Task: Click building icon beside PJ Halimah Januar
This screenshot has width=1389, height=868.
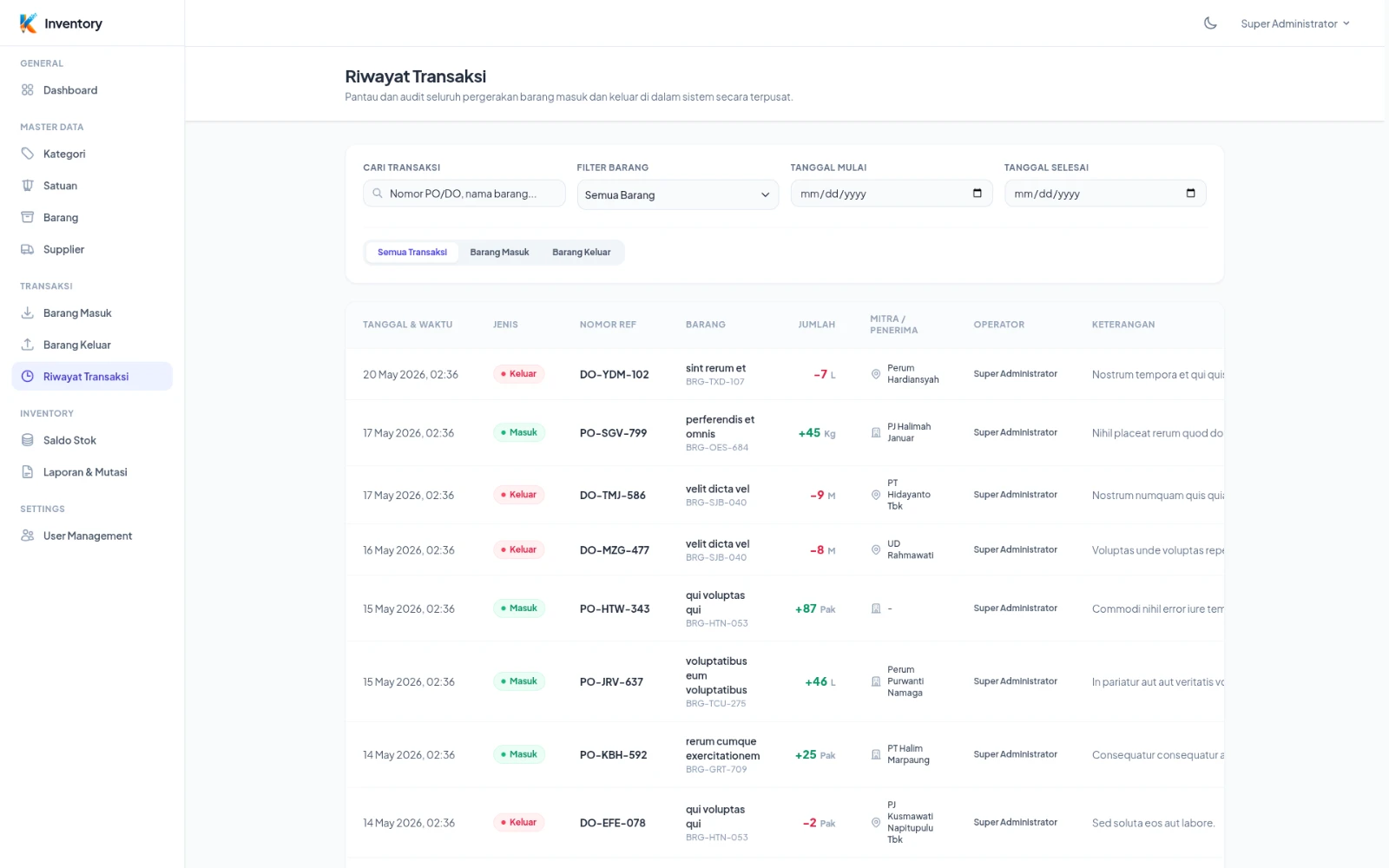Action: [x=876, y=432]
